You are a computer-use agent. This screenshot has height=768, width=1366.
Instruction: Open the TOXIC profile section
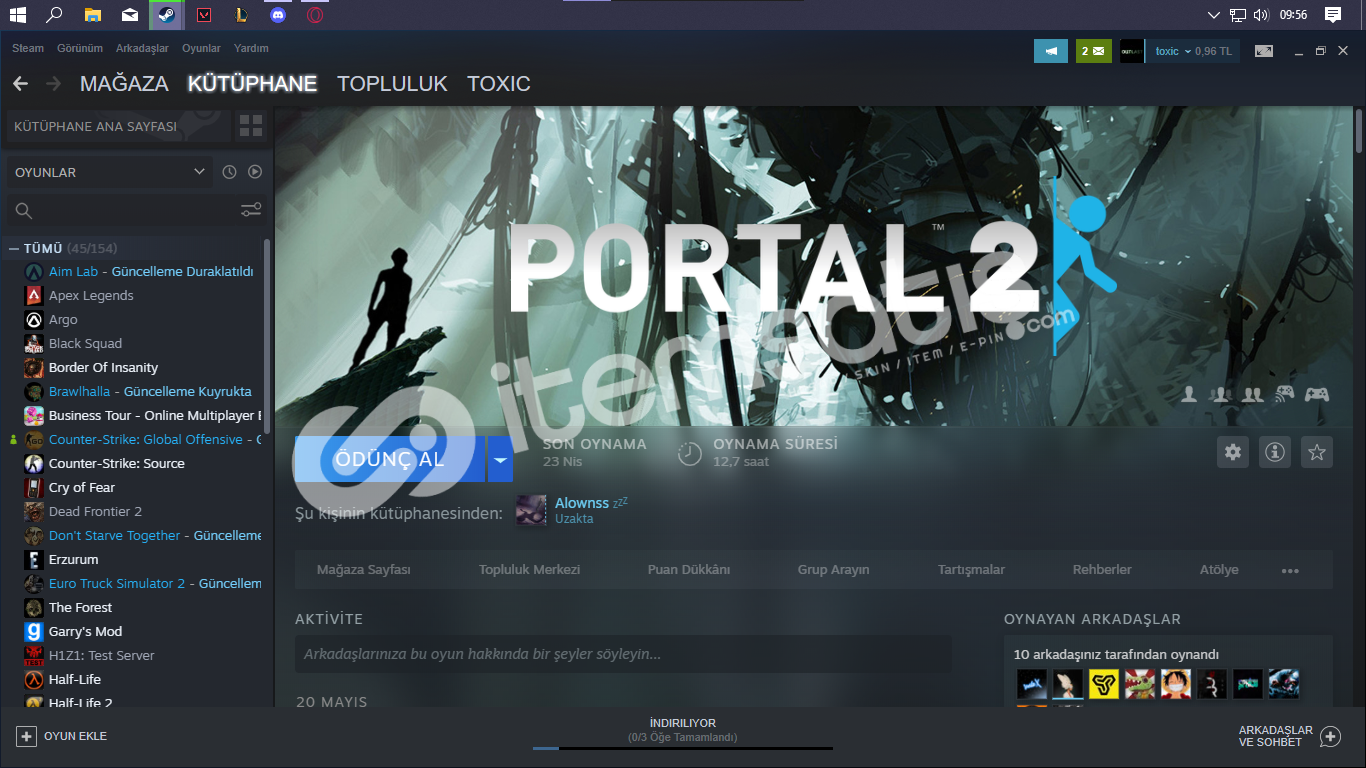point(499,84)
